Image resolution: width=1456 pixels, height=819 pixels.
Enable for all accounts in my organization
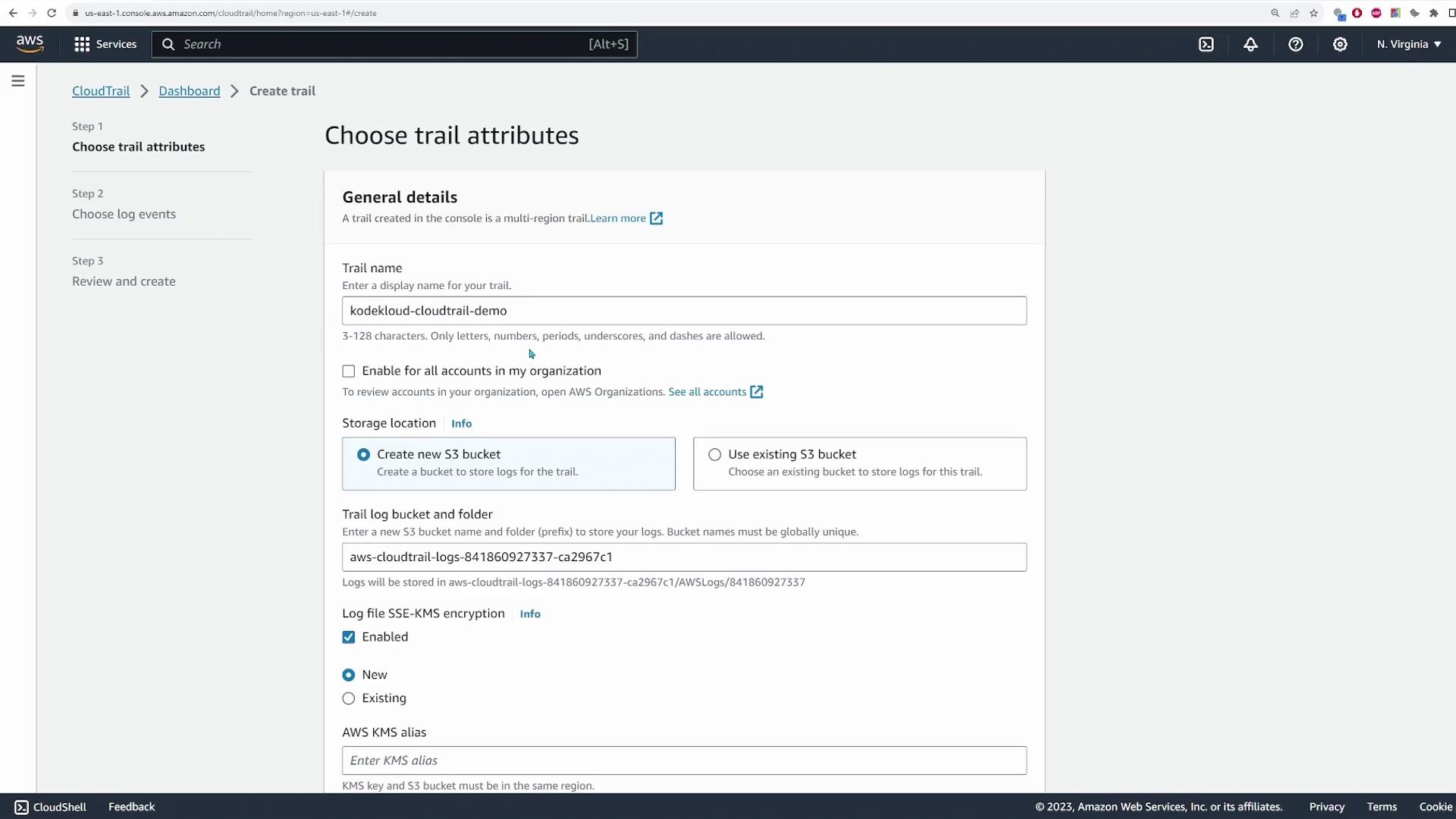tap(349, 371)
